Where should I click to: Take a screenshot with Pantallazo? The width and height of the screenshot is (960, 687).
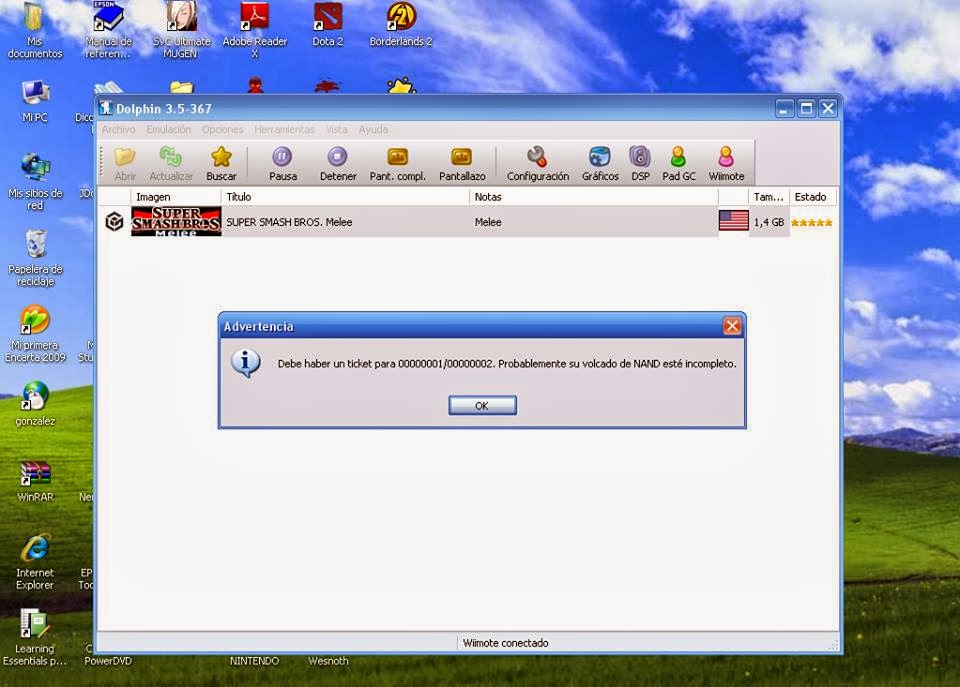460,160
